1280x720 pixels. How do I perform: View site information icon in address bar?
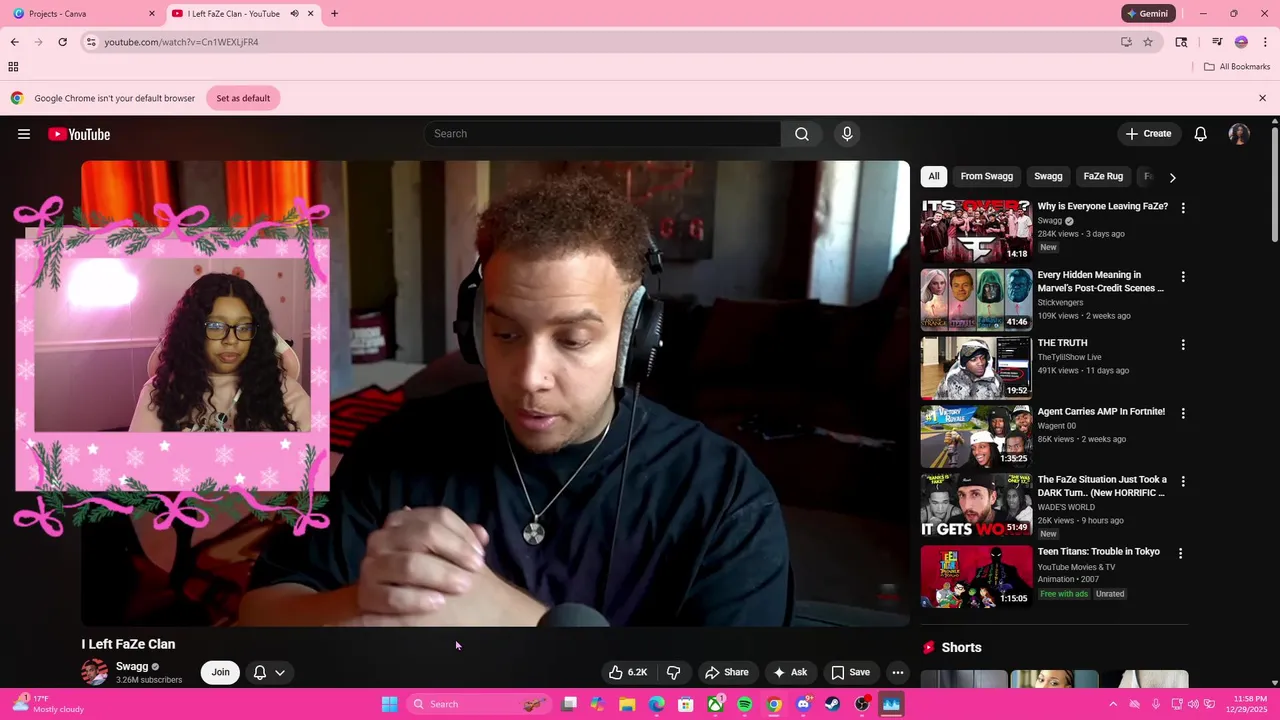tap(91, 42)
